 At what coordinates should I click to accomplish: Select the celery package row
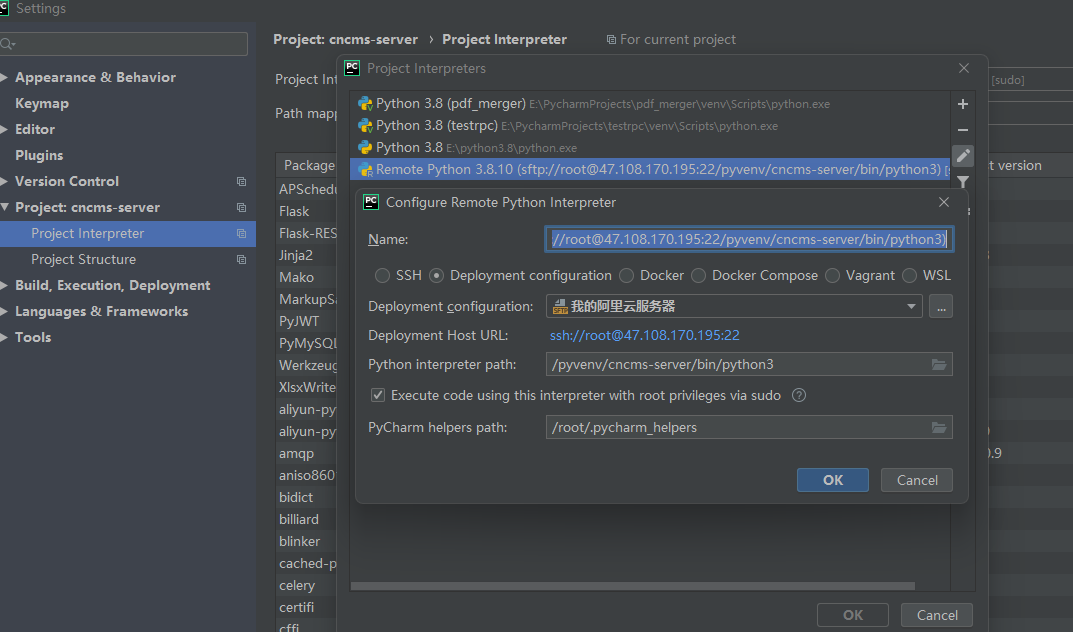pyautogui.click(x=306, y=585)
